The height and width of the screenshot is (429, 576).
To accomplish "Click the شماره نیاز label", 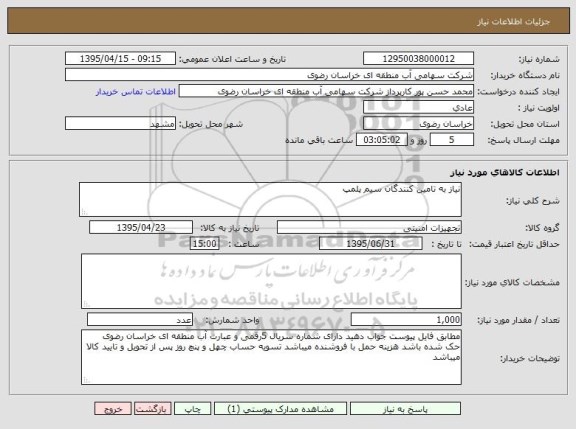I will coord(539,59).
